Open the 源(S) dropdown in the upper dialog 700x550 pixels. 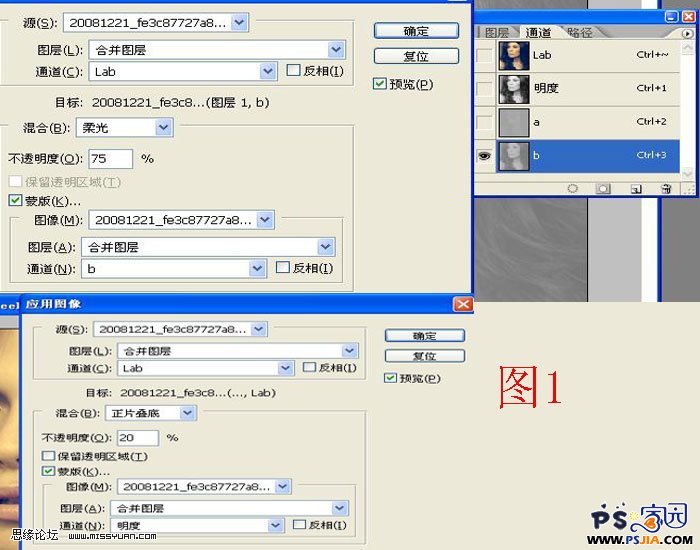coord(239,22)
